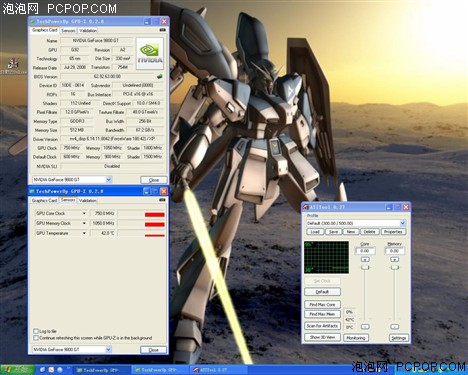Select Graphics Card tab in lower GPU-Z window

45,201
